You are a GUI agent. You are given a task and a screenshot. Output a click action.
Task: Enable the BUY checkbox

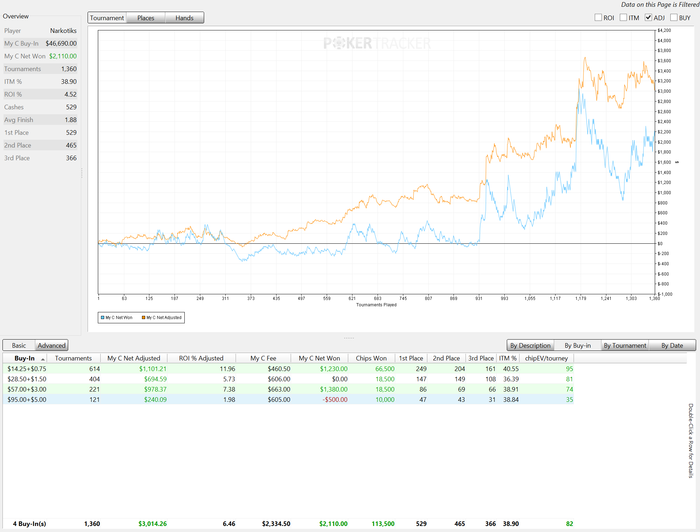pos(674,17)
